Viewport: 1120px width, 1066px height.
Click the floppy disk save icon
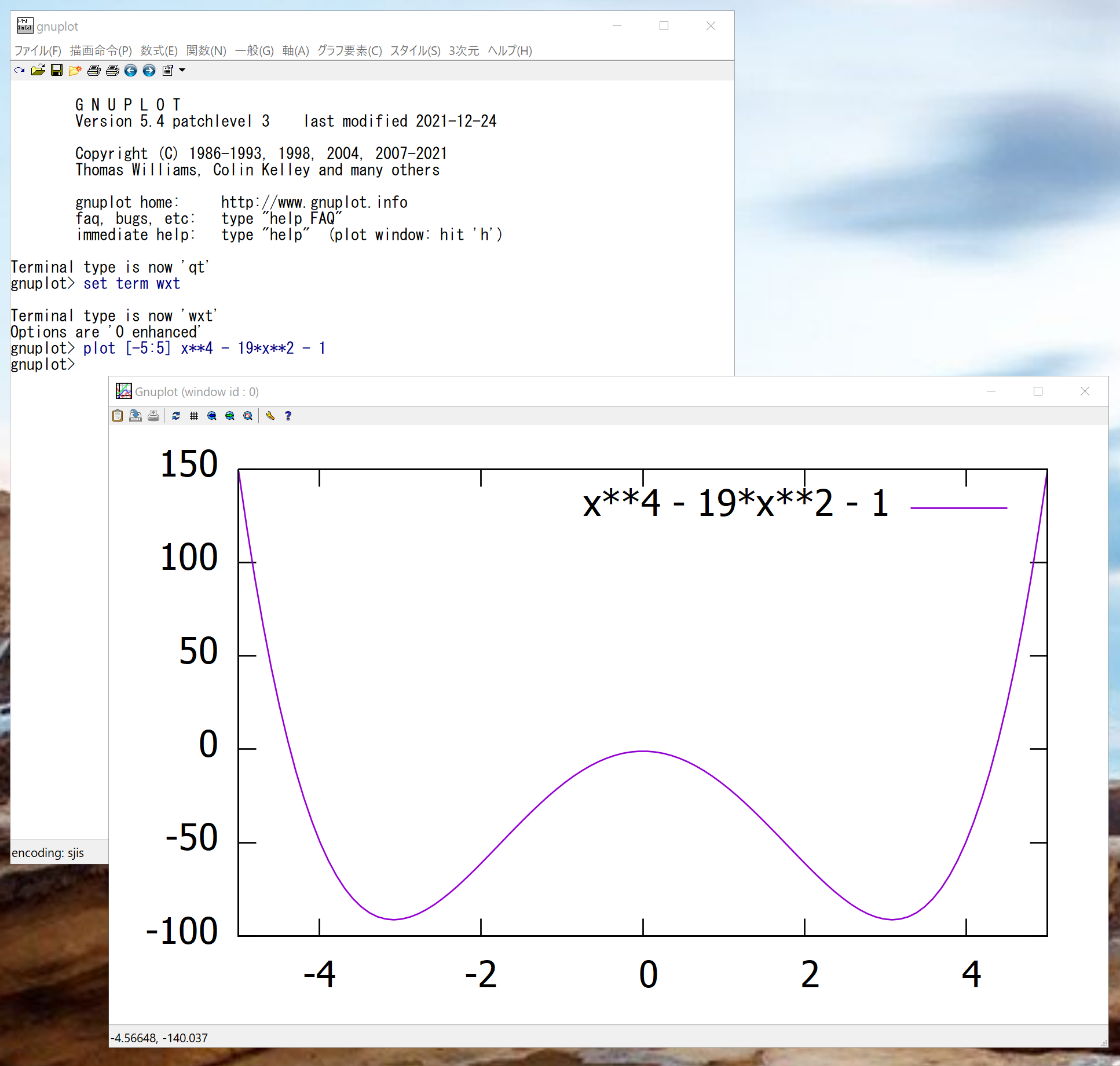57,71
